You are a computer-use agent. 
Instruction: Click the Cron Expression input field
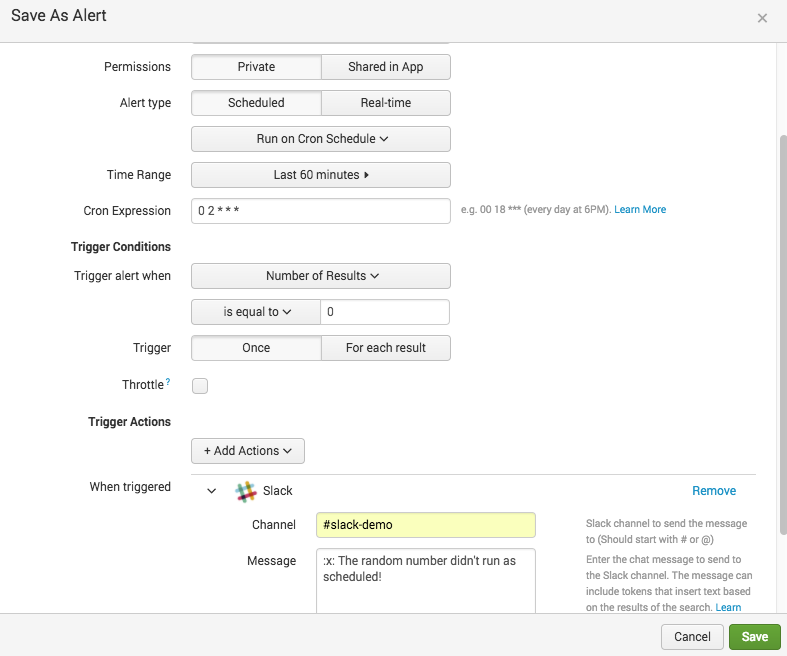pos(321,211)
